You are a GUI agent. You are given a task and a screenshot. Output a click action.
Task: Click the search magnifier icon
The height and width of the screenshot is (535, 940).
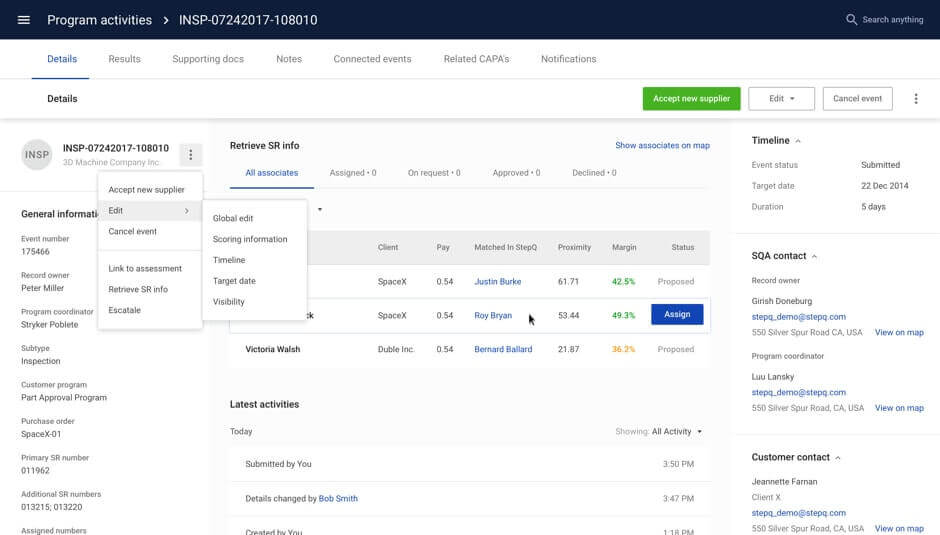pyautogui.click(x=851, y=20)
